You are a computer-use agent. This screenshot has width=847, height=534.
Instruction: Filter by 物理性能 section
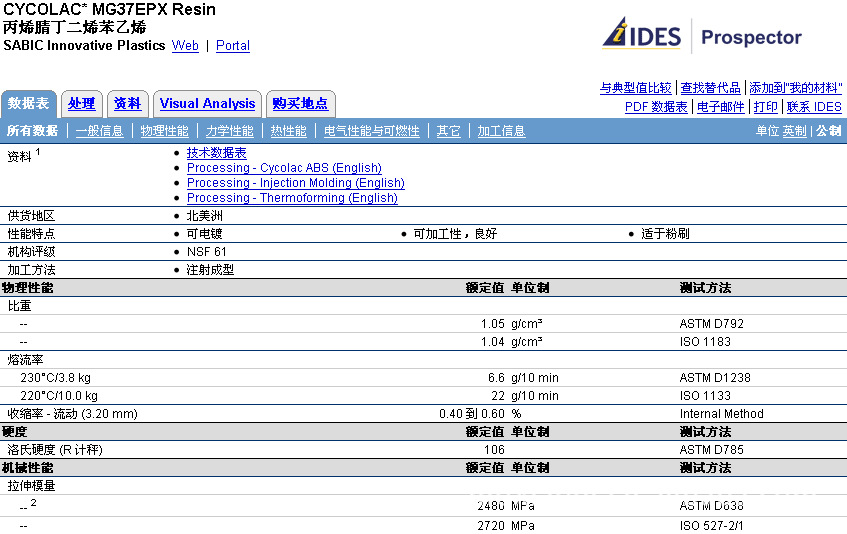click(164, 131)
